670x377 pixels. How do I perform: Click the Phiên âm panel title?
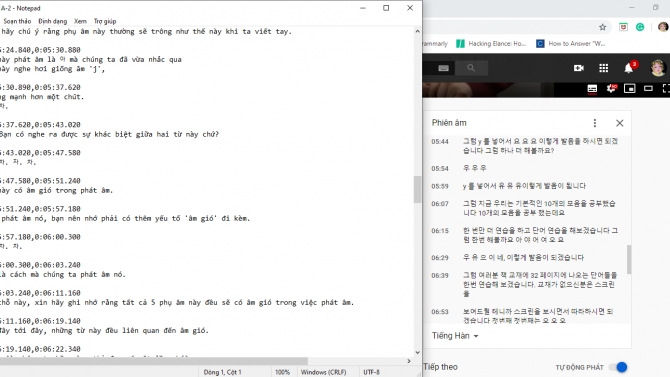pyautogui.click(x=449, y=123)
